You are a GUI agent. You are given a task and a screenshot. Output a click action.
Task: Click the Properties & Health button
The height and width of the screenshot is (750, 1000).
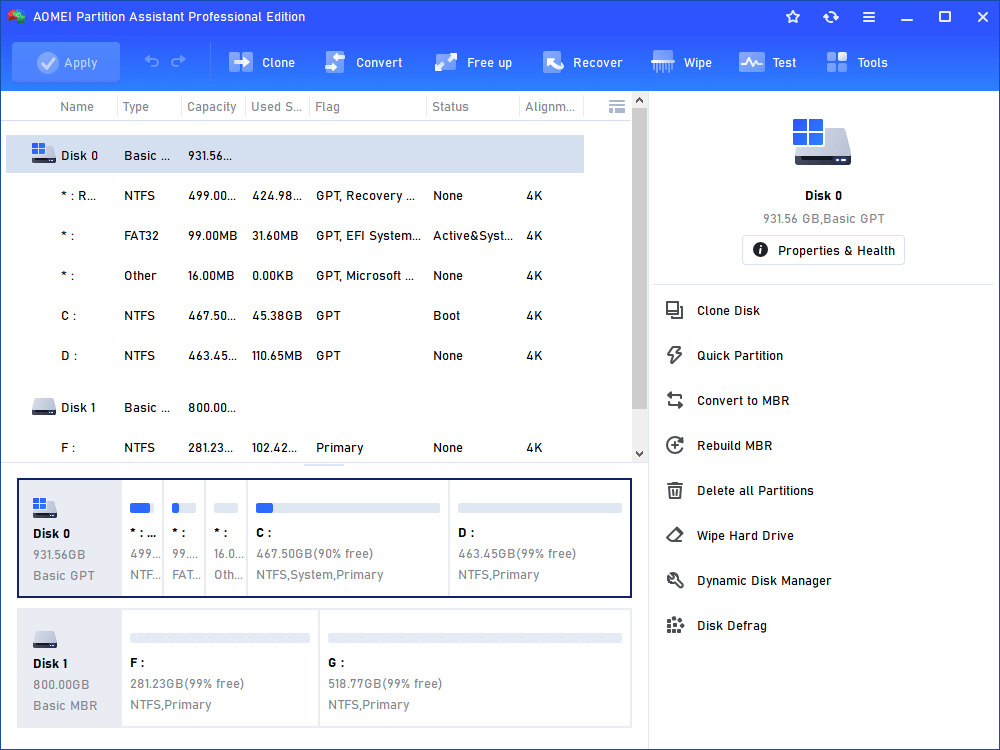click(x=823, y=250)
